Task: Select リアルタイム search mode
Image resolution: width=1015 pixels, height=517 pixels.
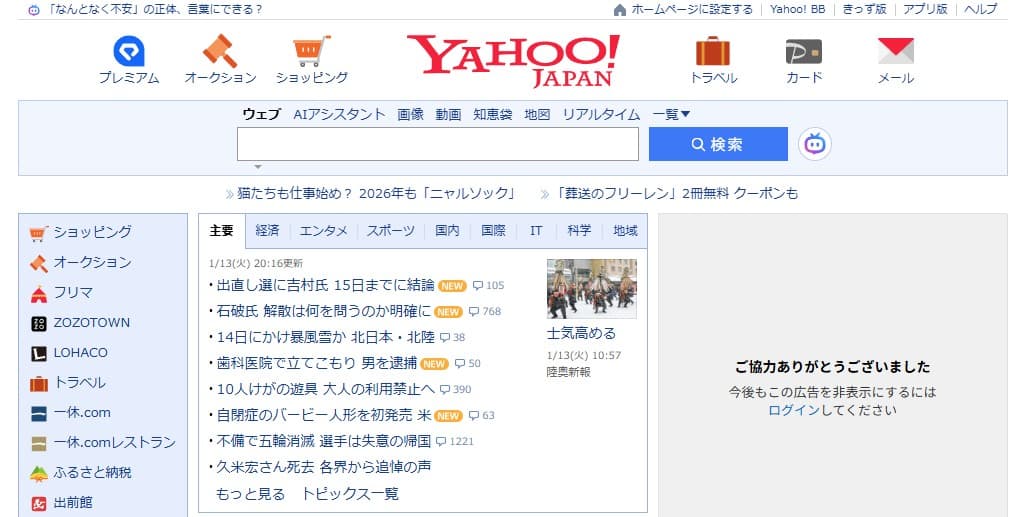Action: coord(601,115)
